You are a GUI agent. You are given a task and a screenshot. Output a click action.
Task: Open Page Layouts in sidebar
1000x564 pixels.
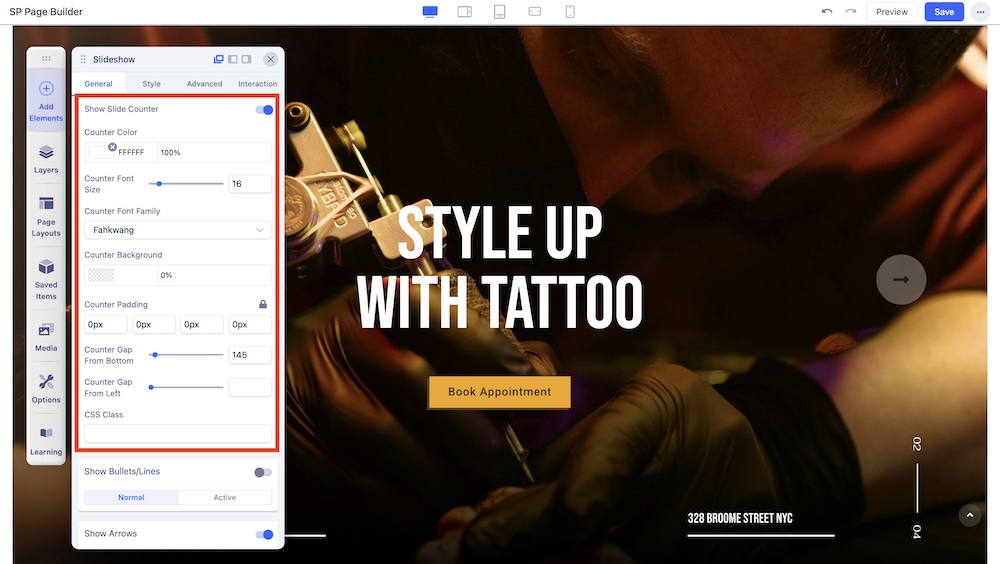pyautogui.click(x=46, y=204)
